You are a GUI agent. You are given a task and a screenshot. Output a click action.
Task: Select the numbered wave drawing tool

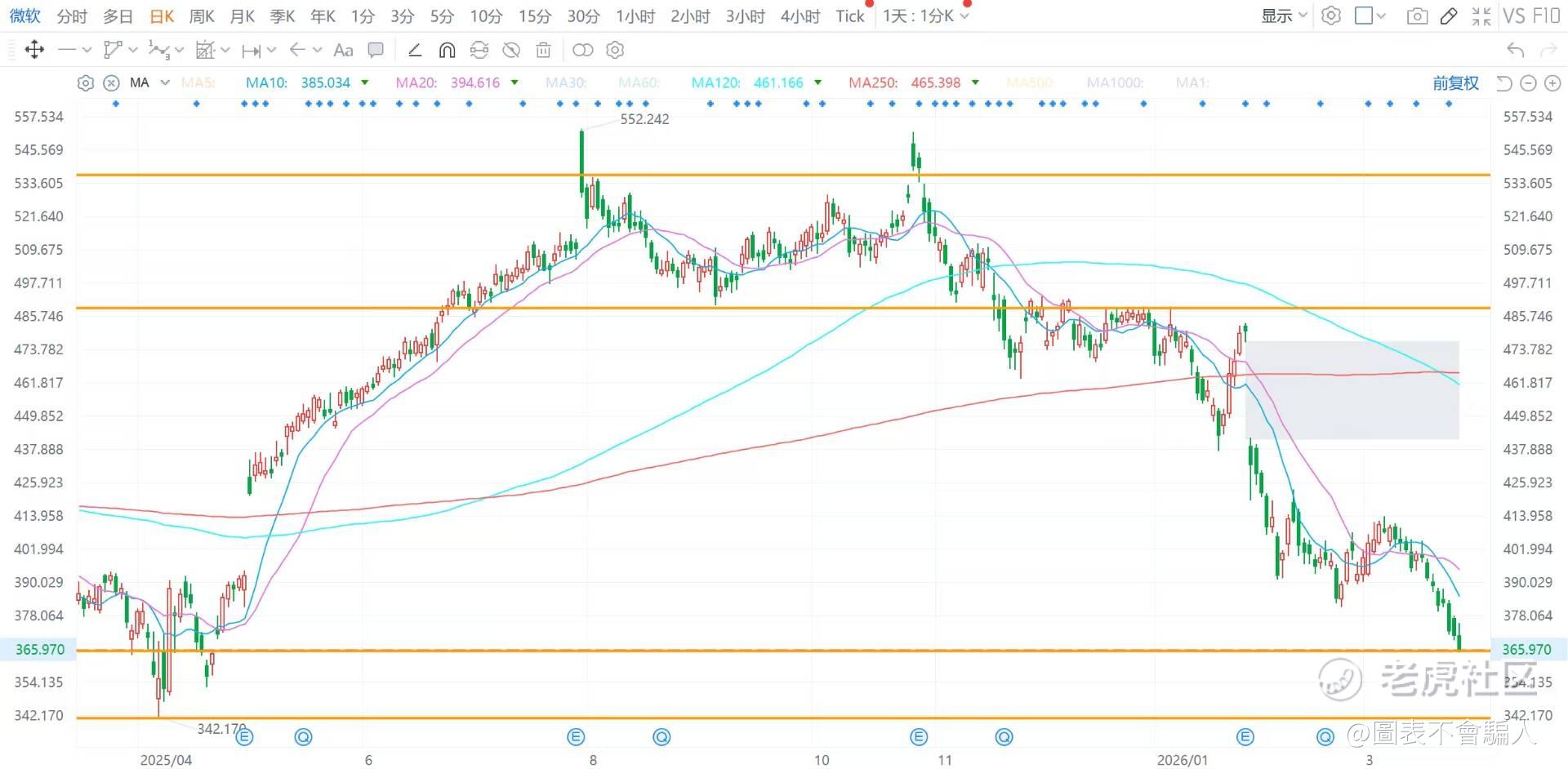pos(158,50)
